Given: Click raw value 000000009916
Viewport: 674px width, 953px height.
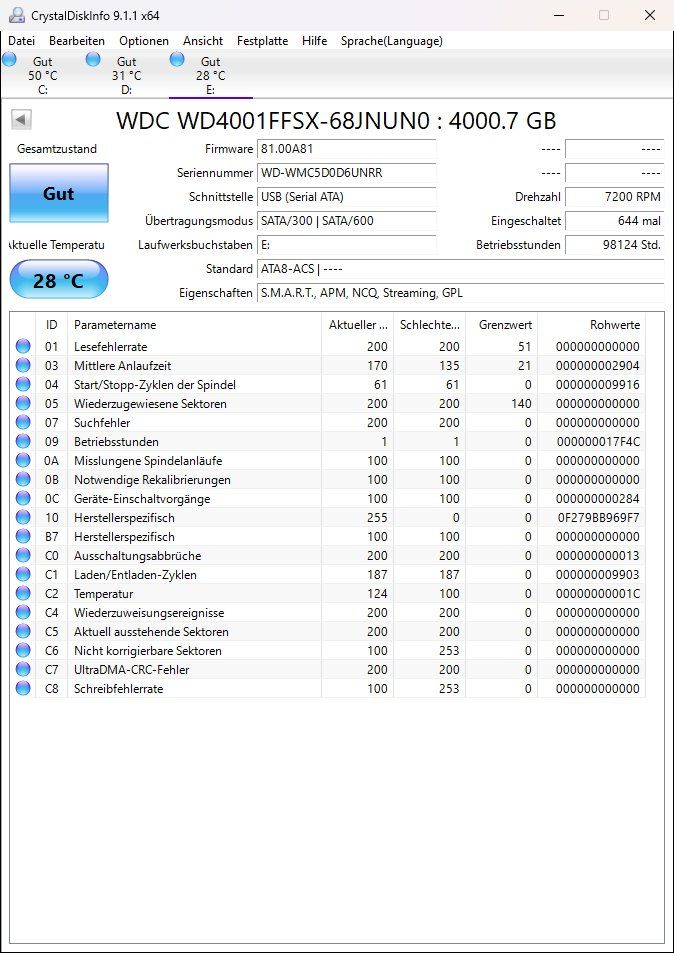Looking at the screenshot, I should coord(598,385).
